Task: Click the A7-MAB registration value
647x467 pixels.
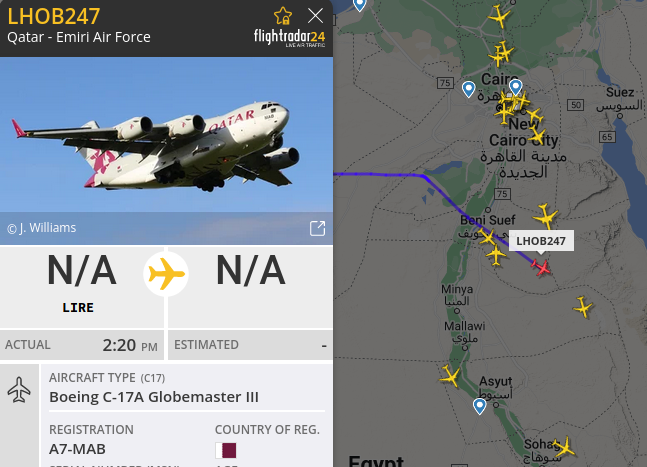Action: pos(77,449)
